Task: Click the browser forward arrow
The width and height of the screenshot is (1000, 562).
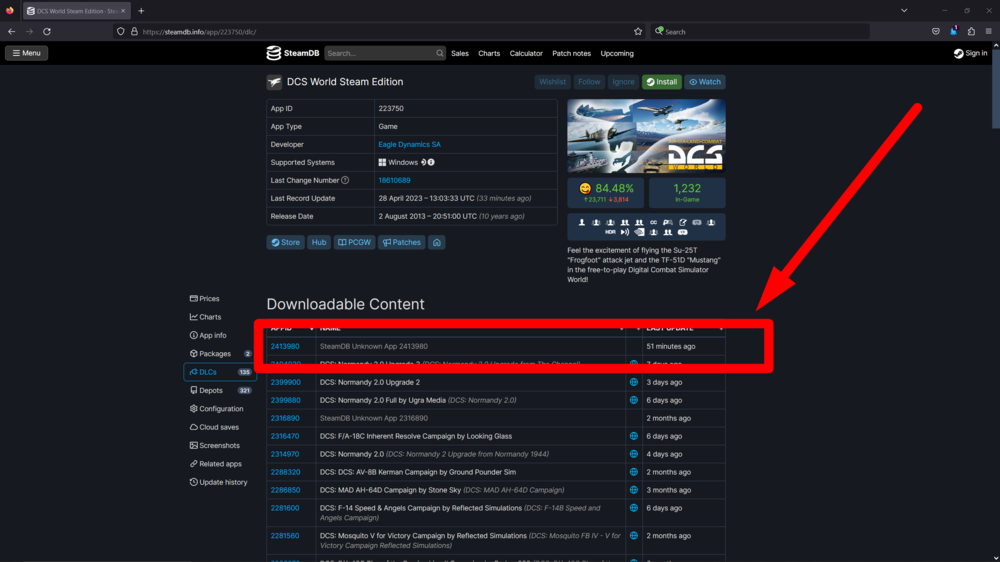Action: (29, 31)
